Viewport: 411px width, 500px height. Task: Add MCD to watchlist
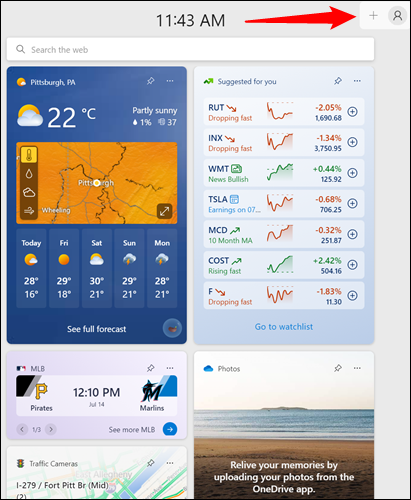click(x=352, y=234)
